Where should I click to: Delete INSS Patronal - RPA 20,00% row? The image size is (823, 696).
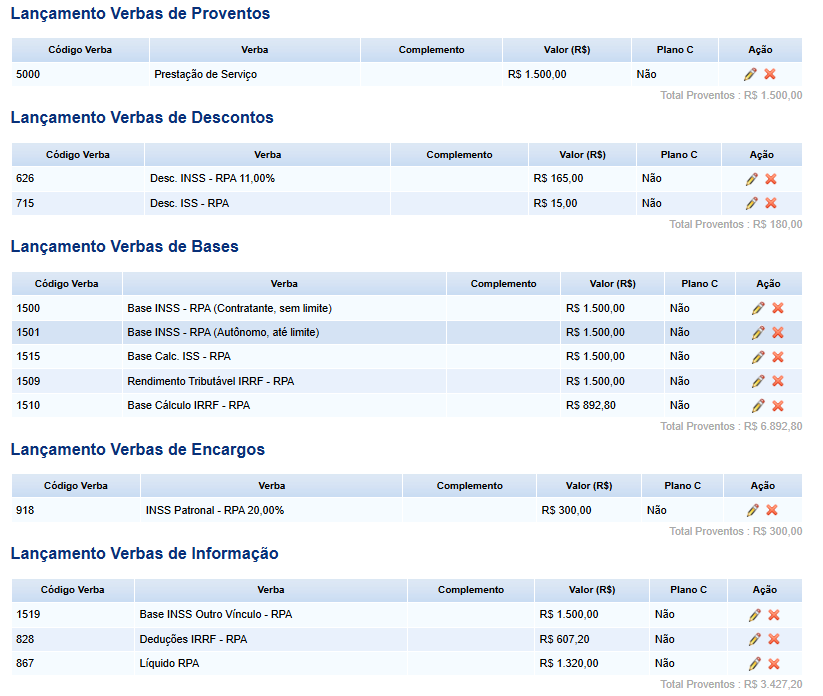pyautogui.click(x=772, y=510)
